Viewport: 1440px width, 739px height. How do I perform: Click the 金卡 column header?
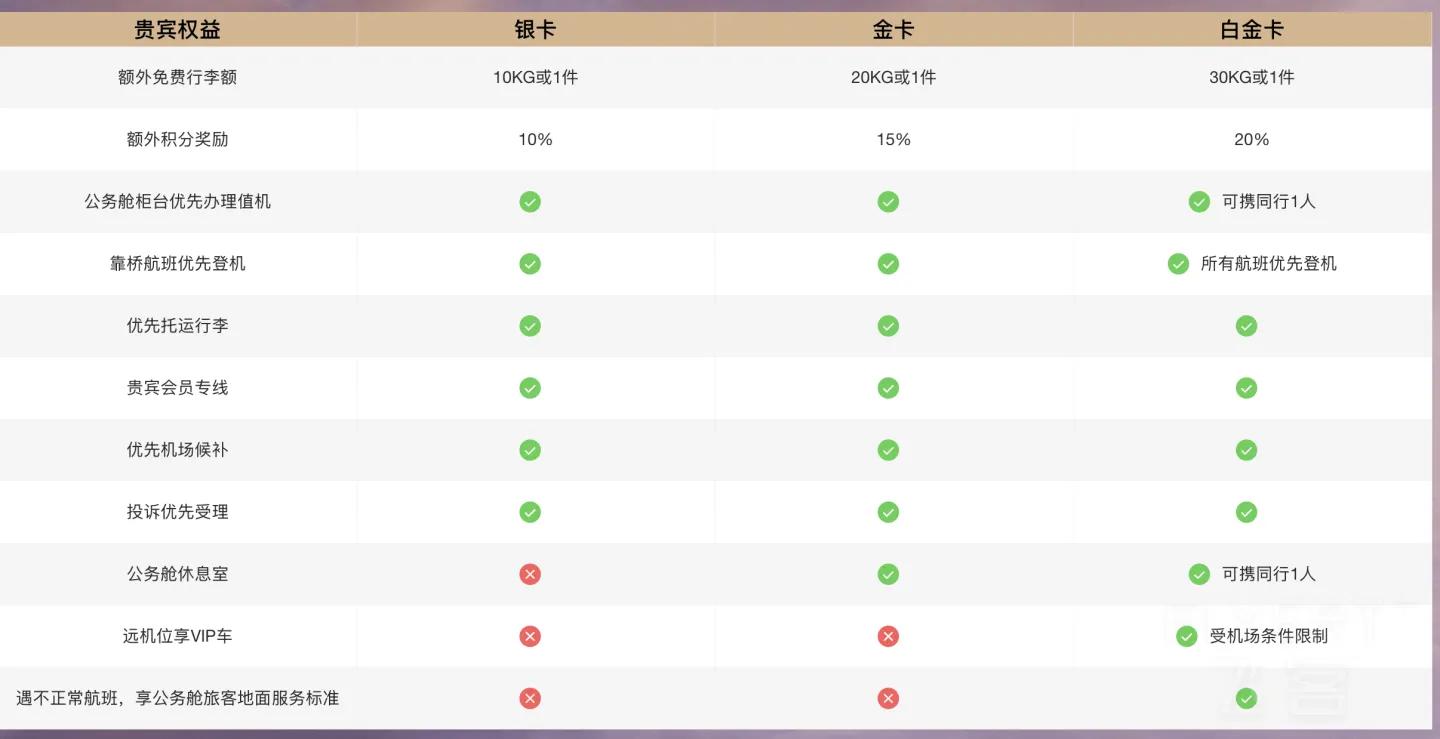tap(893, 30)
